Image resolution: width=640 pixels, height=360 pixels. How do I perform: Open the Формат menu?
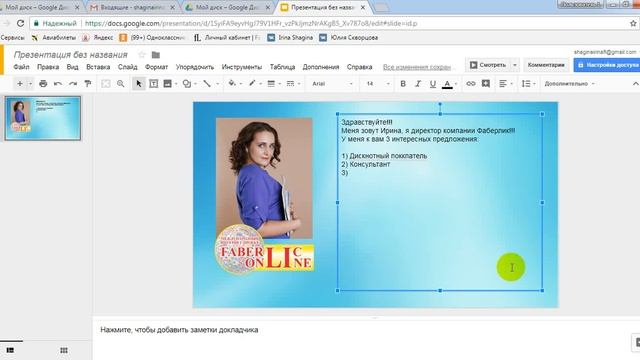[156, 67]
